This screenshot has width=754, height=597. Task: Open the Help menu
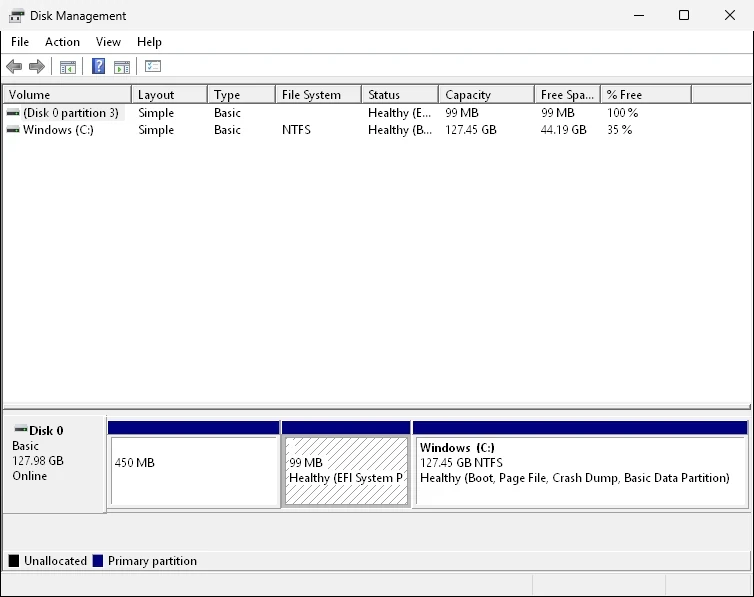pos(149,42)
